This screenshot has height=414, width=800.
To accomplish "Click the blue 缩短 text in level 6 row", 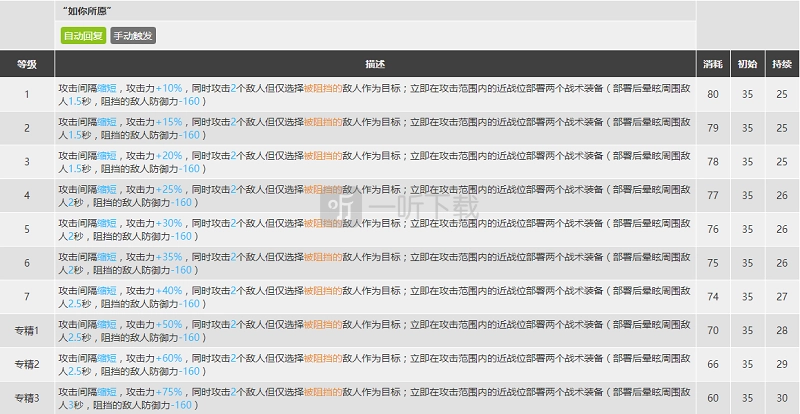I will [111, 257].
